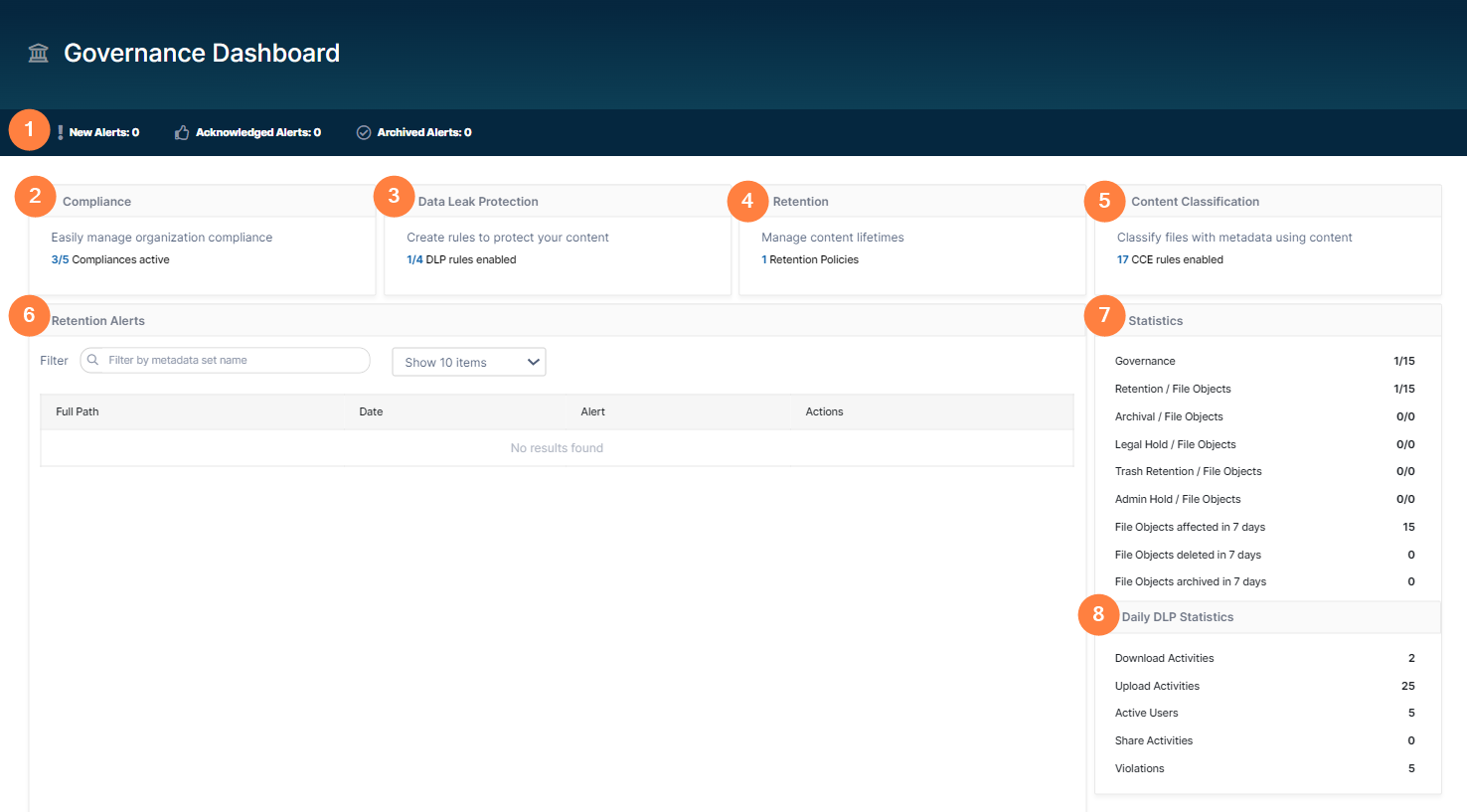Click the Share Activities row
The image size is (1467, 812).
(1265, 740)
